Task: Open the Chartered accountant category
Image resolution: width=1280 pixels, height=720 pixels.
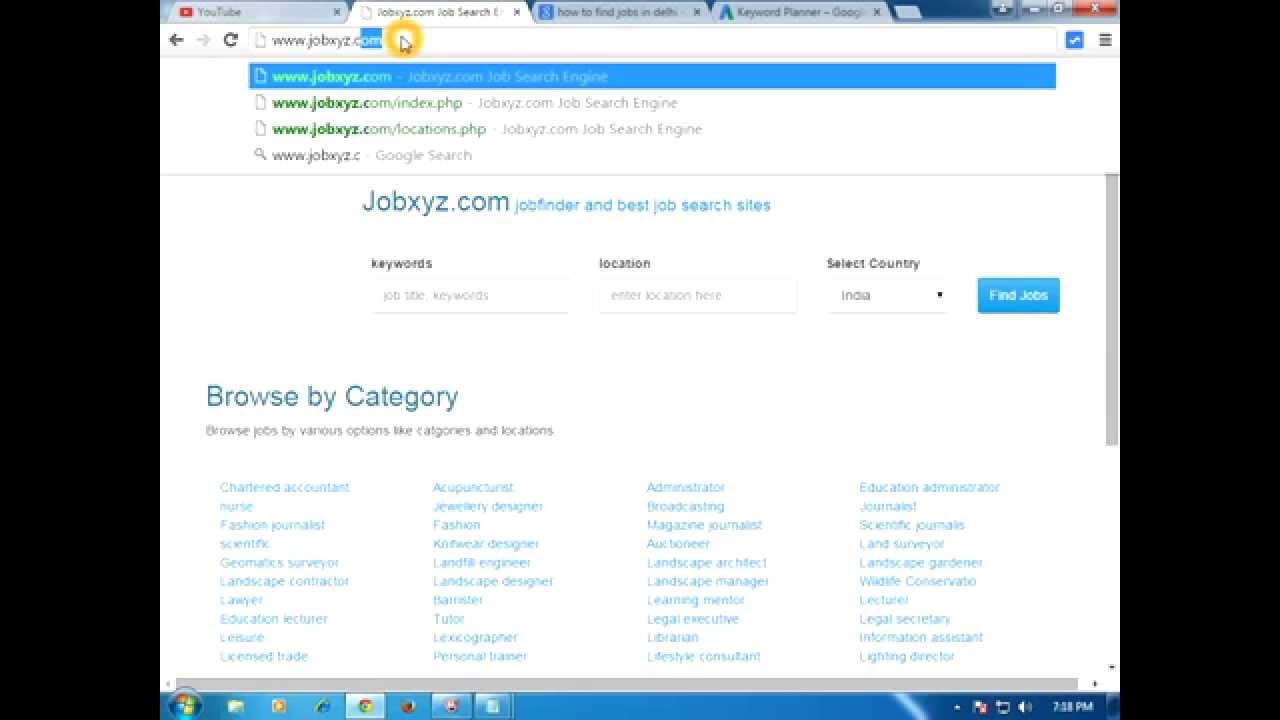Action: point(284,488)
